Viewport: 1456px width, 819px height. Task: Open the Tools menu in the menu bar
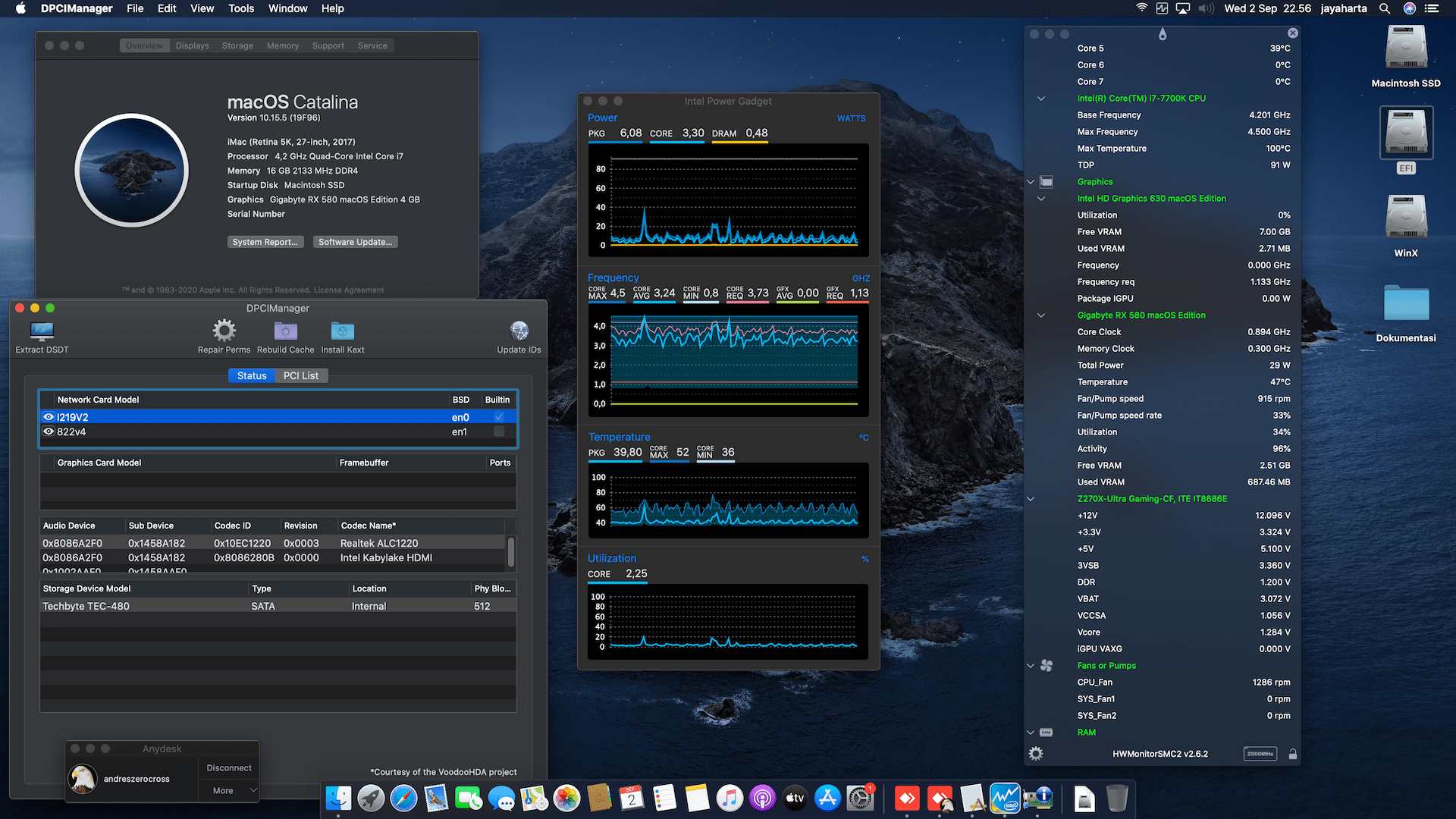coord(240,8)
